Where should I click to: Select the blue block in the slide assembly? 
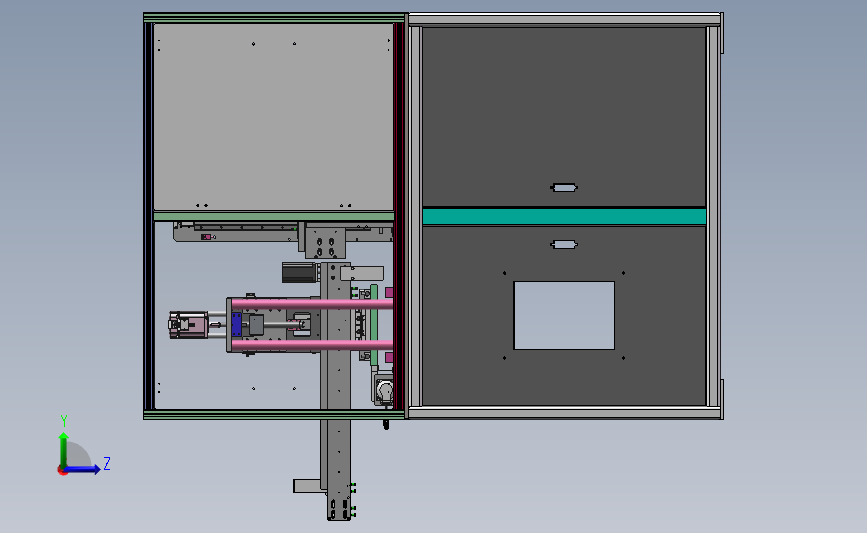pyautogui.click(x=237, y=325)
